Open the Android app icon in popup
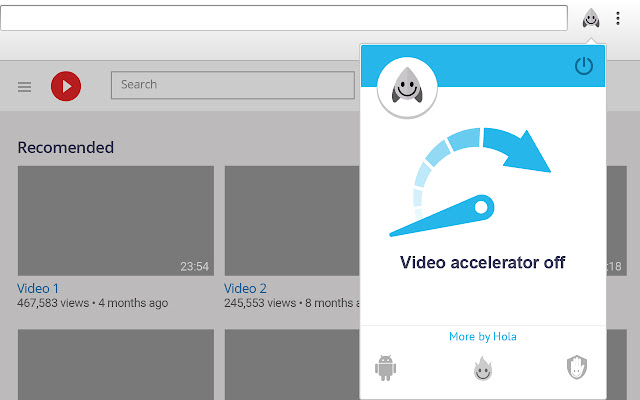Image resolution: width=640 pixels, height=400 pixels. 386,368
